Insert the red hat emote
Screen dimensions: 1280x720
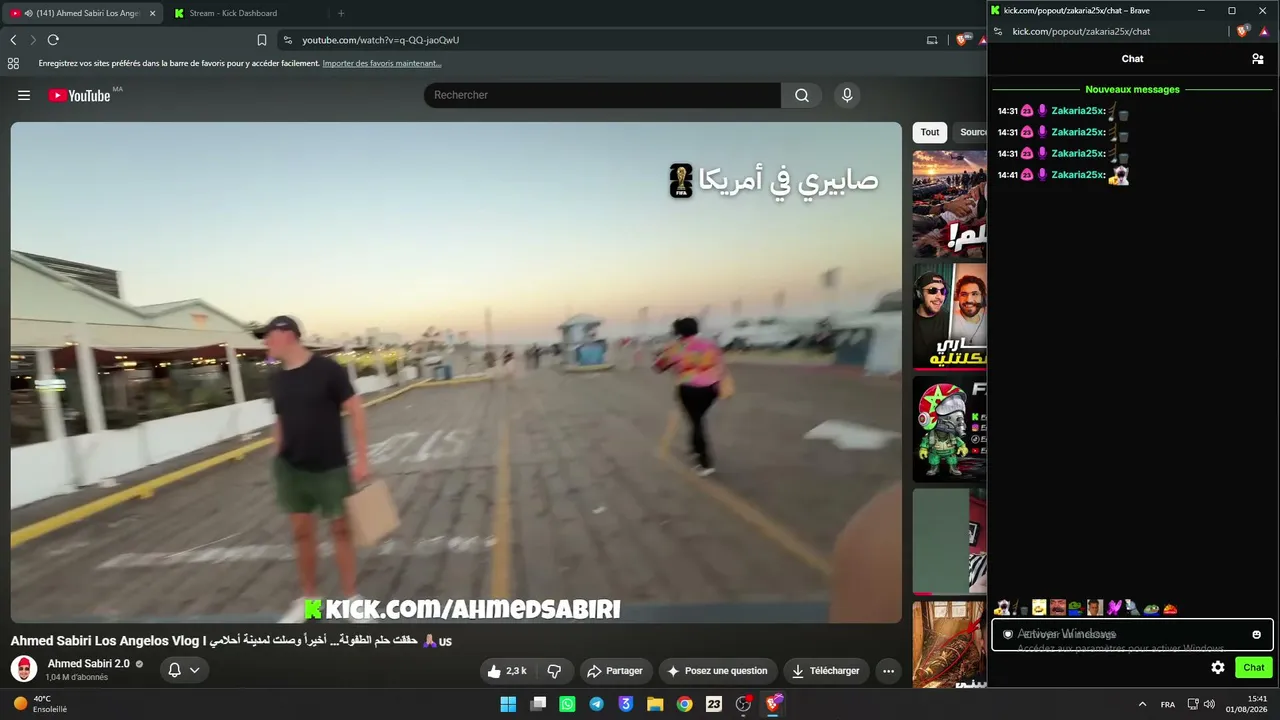pyautogui.click(x=1170, y=608)
